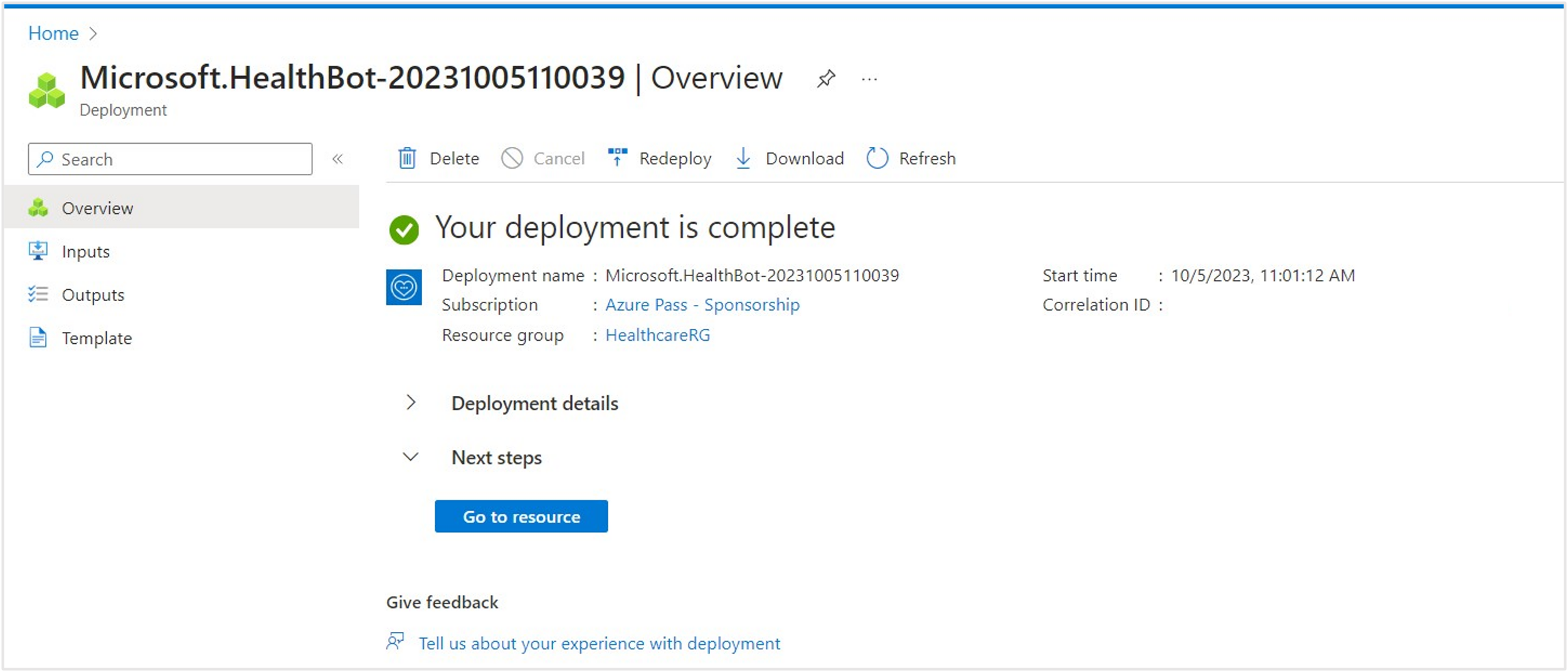Click the Download arrow icon
The image size is (1568, 672).
(x=743, y=158)
